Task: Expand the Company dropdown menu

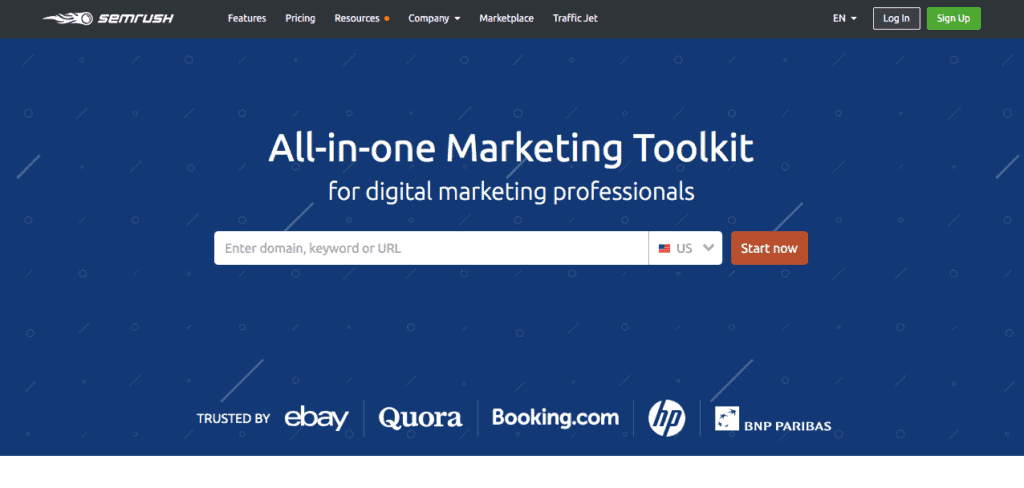Action: click(434, 18)
